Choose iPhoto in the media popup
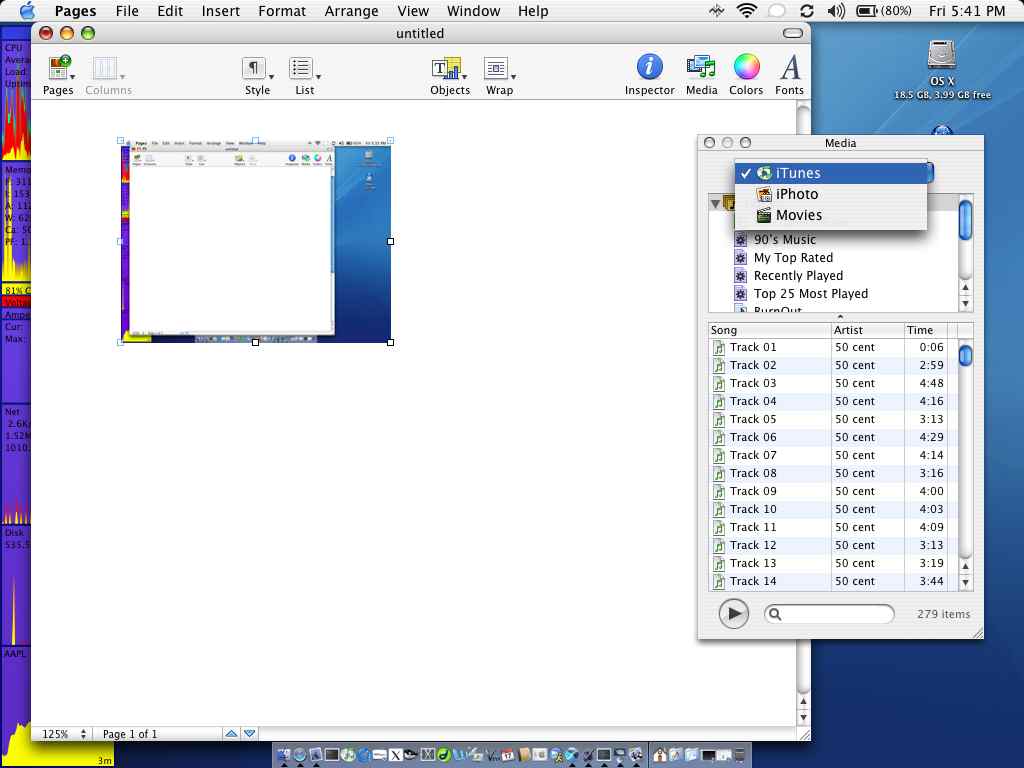The height and width of the screenshot is (768, 1024). click(831, 194)
